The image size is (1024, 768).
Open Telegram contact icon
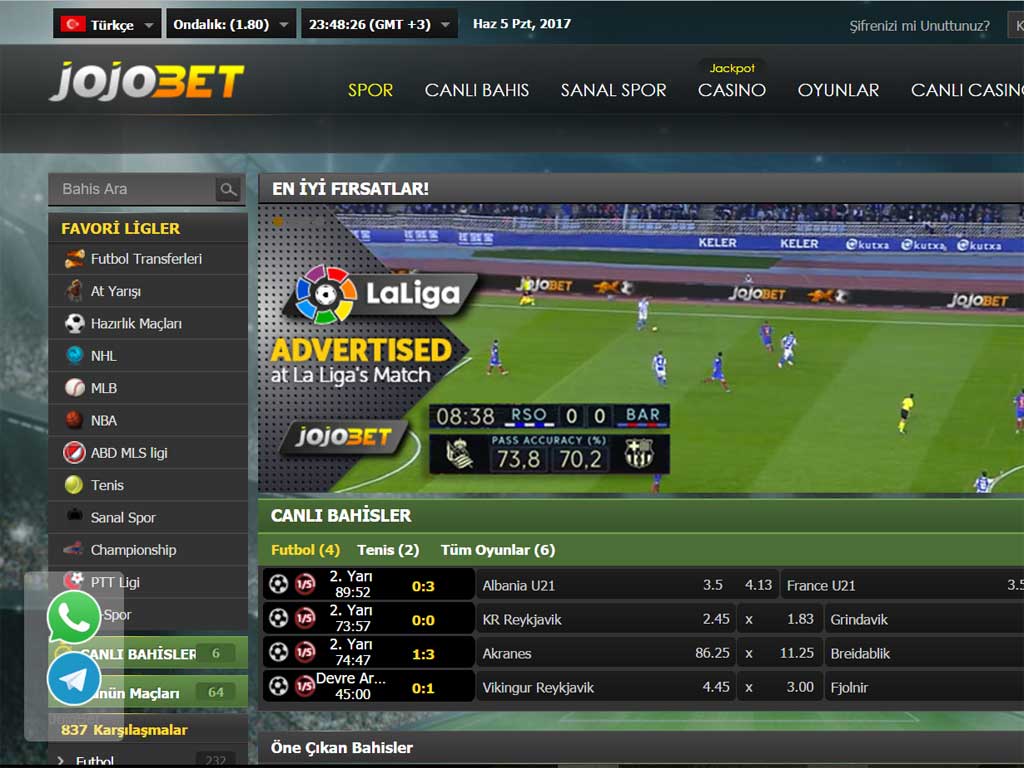[74, 679]
